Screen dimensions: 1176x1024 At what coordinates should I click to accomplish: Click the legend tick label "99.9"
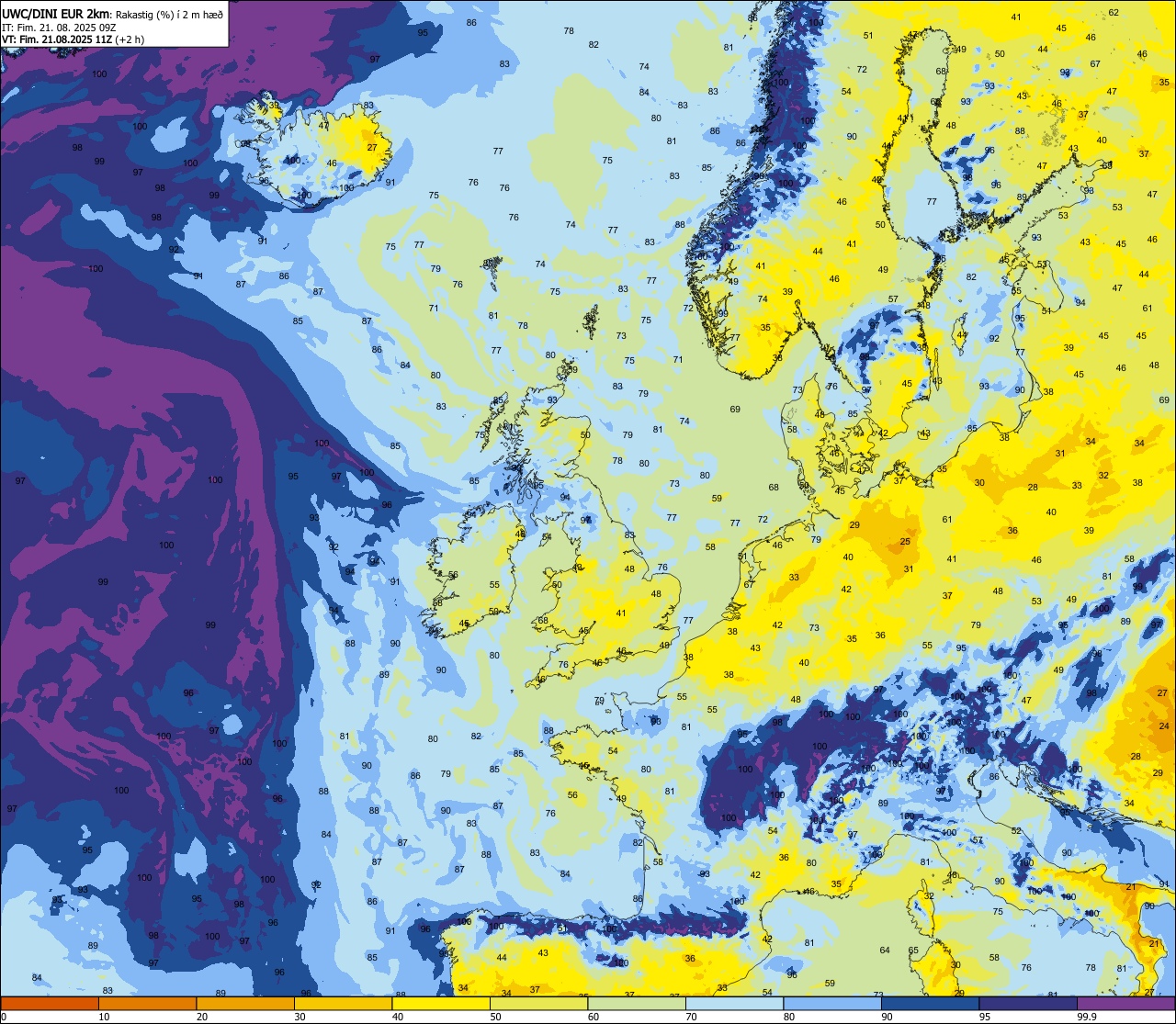1088,1017
